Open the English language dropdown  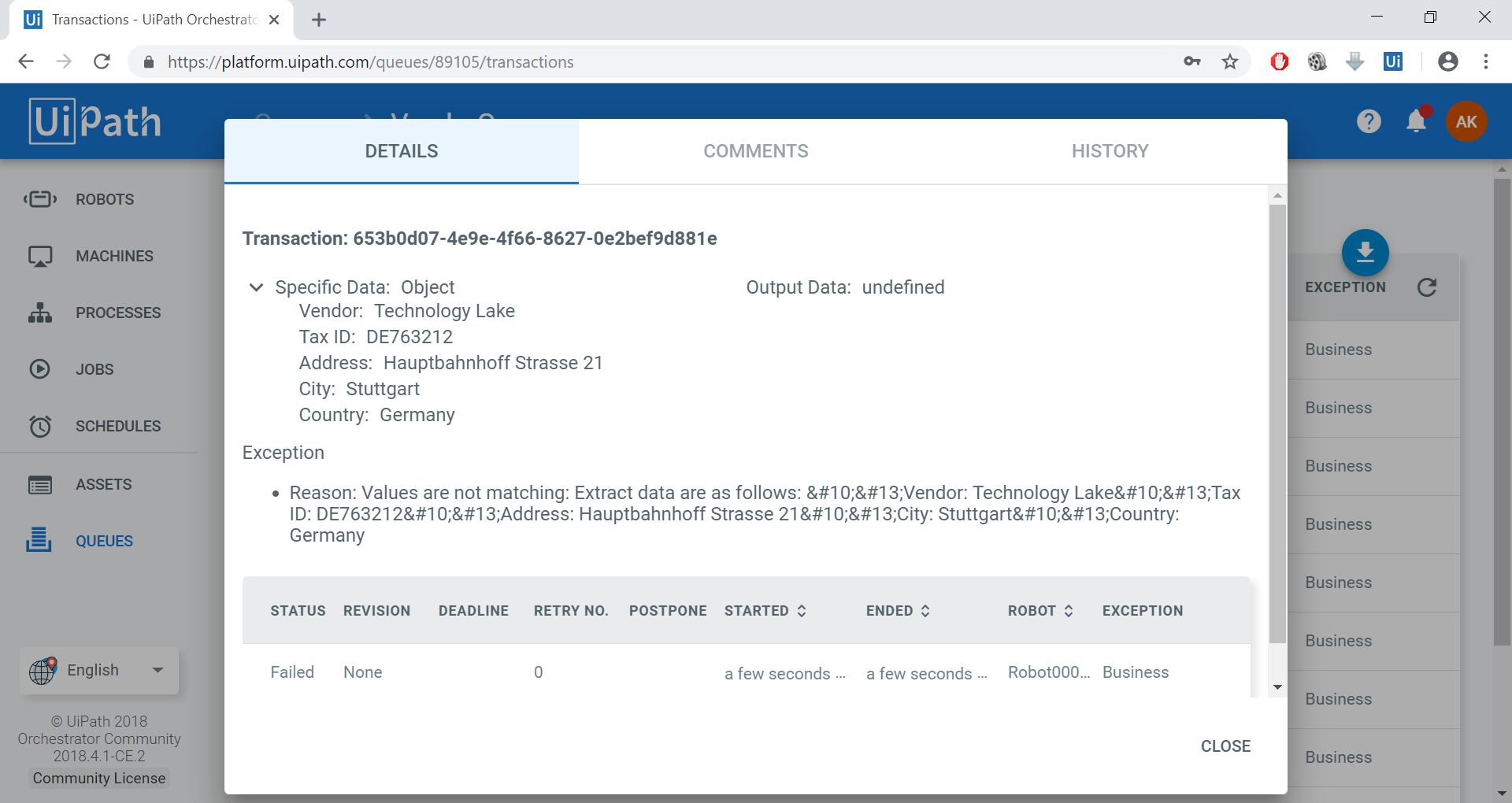pyautogui.click(x=100, y=670)
